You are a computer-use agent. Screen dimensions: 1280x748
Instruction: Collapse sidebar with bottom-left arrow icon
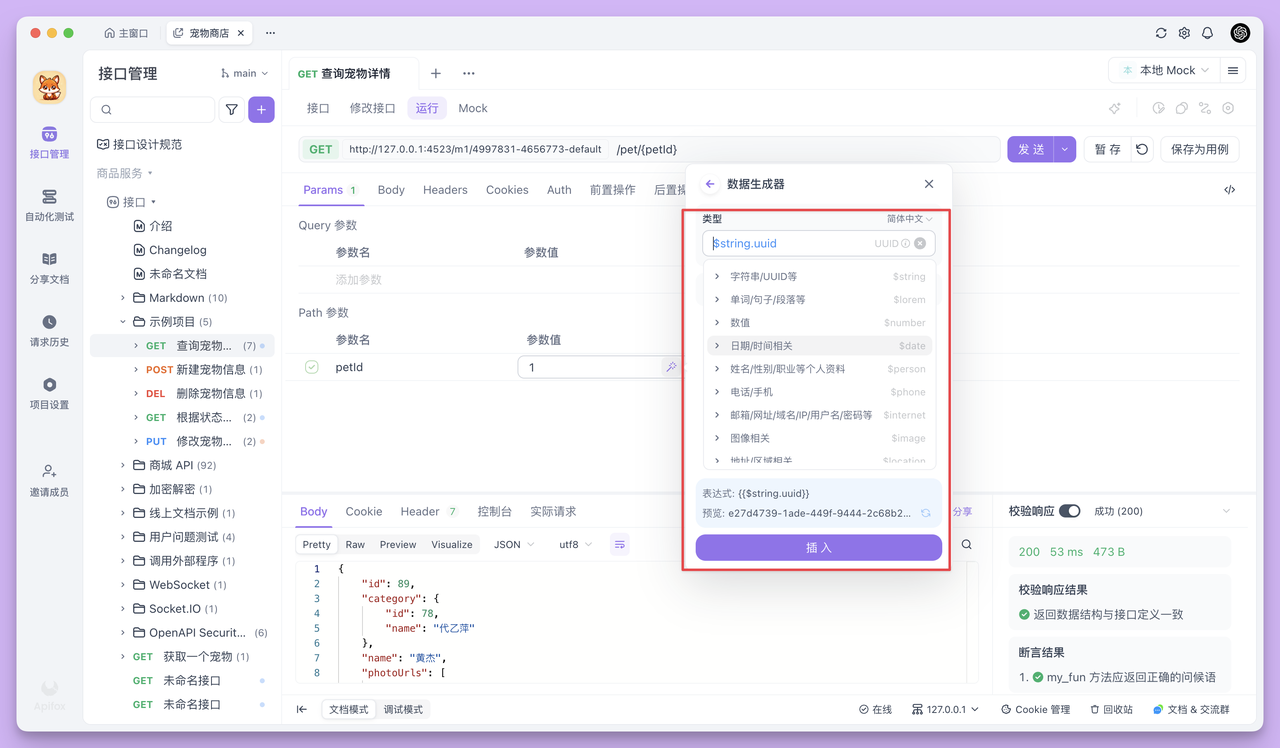pyautogui.click(x=302, y=709)
